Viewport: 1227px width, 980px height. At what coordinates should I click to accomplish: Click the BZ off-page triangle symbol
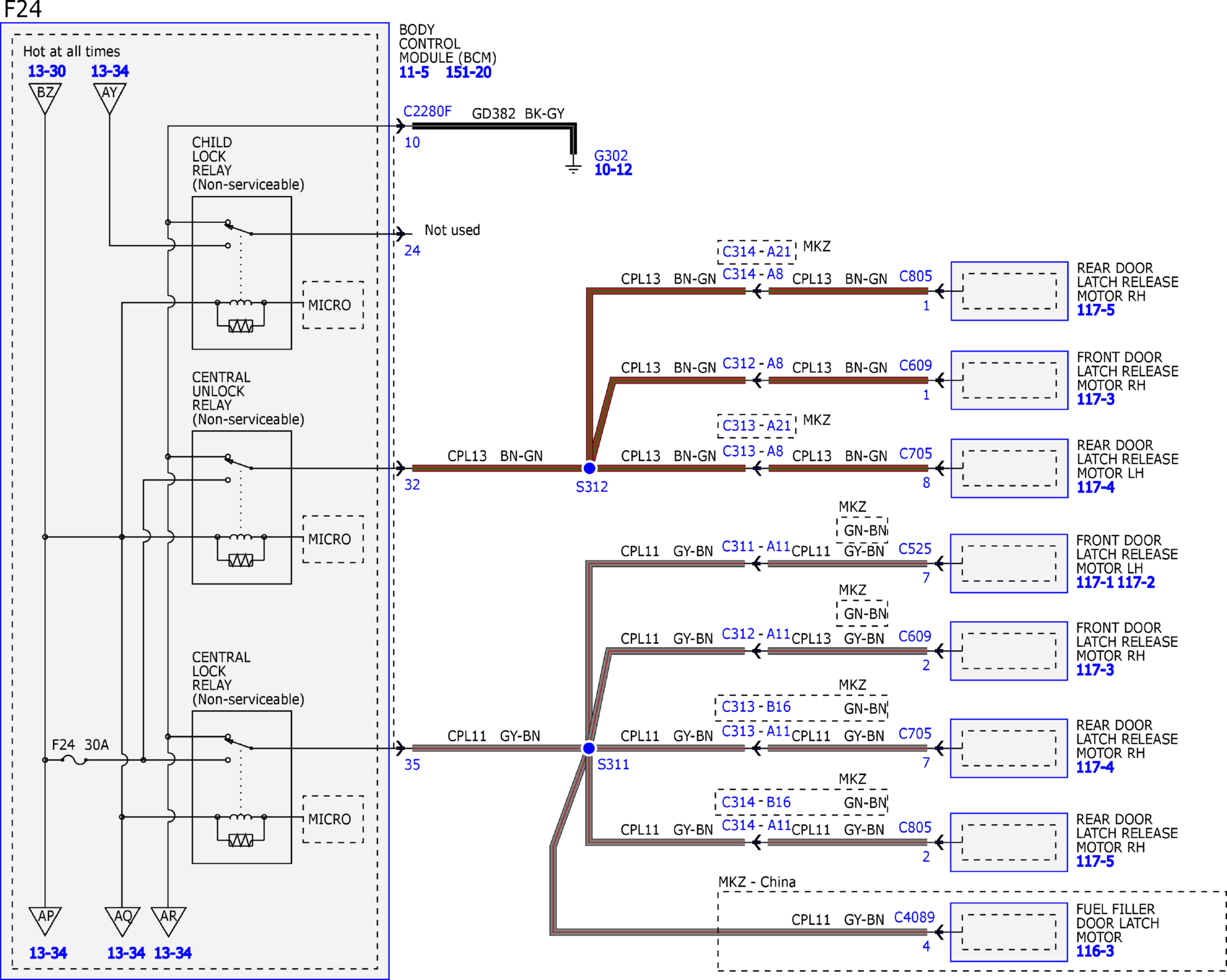click(45, 97)
